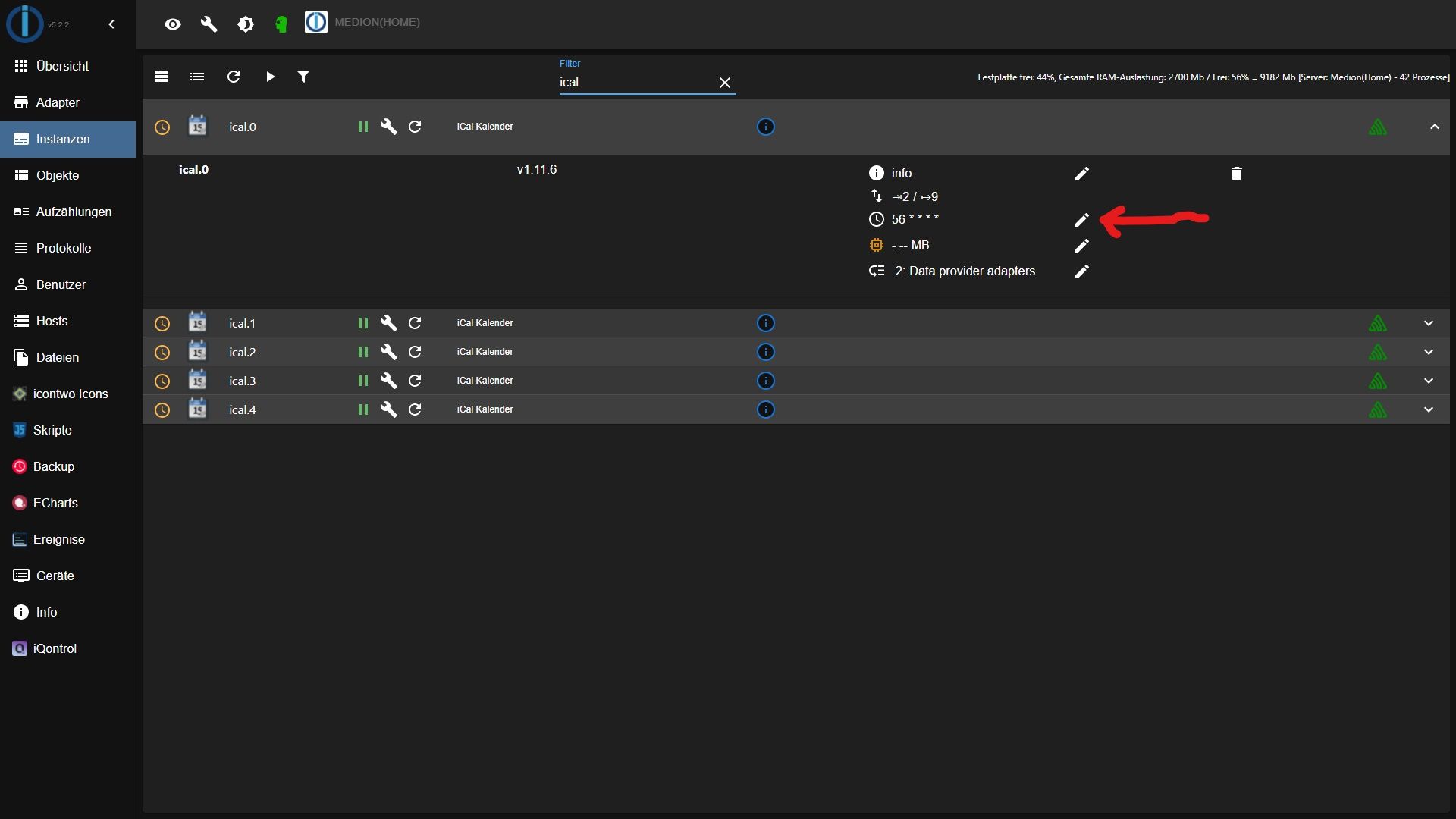Restart the ical.2 instance
1456x819 pixels.
click(415, 352)
